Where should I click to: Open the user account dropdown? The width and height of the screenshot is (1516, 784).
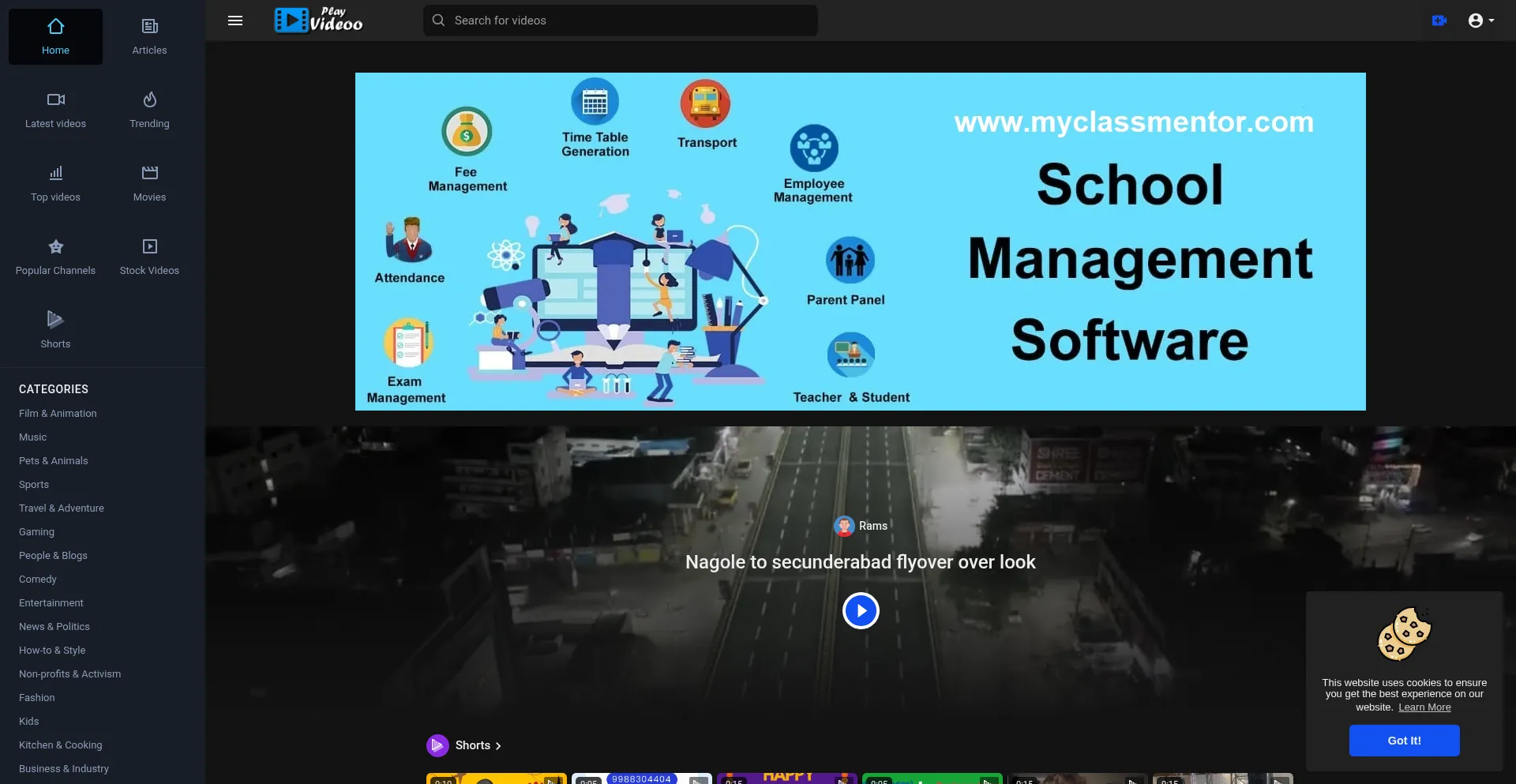coord(1480,21)
